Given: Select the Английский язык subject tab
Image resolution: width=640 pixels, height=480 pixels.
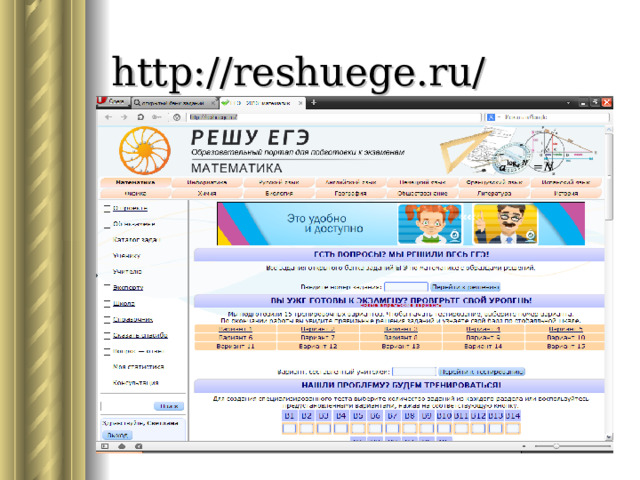Looking at the screenshot, I should click(x=351, y=182).
